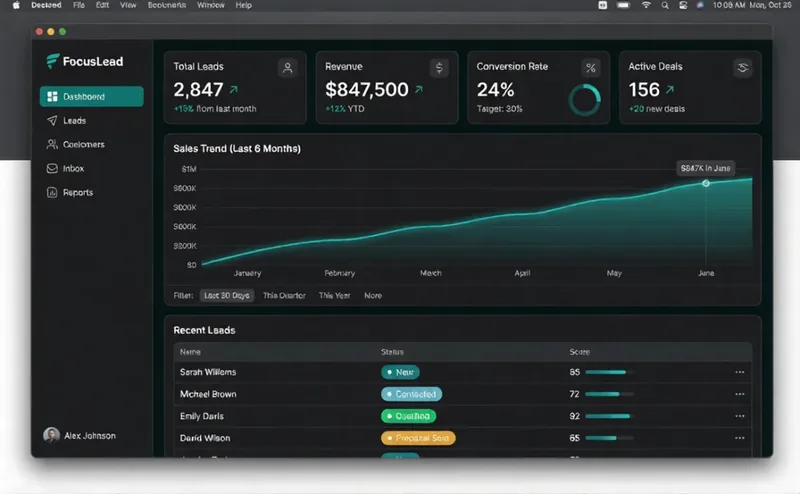Open the Leads sidebar icon
This screenshot has height=494, width=800.
(x=52, y=120)
